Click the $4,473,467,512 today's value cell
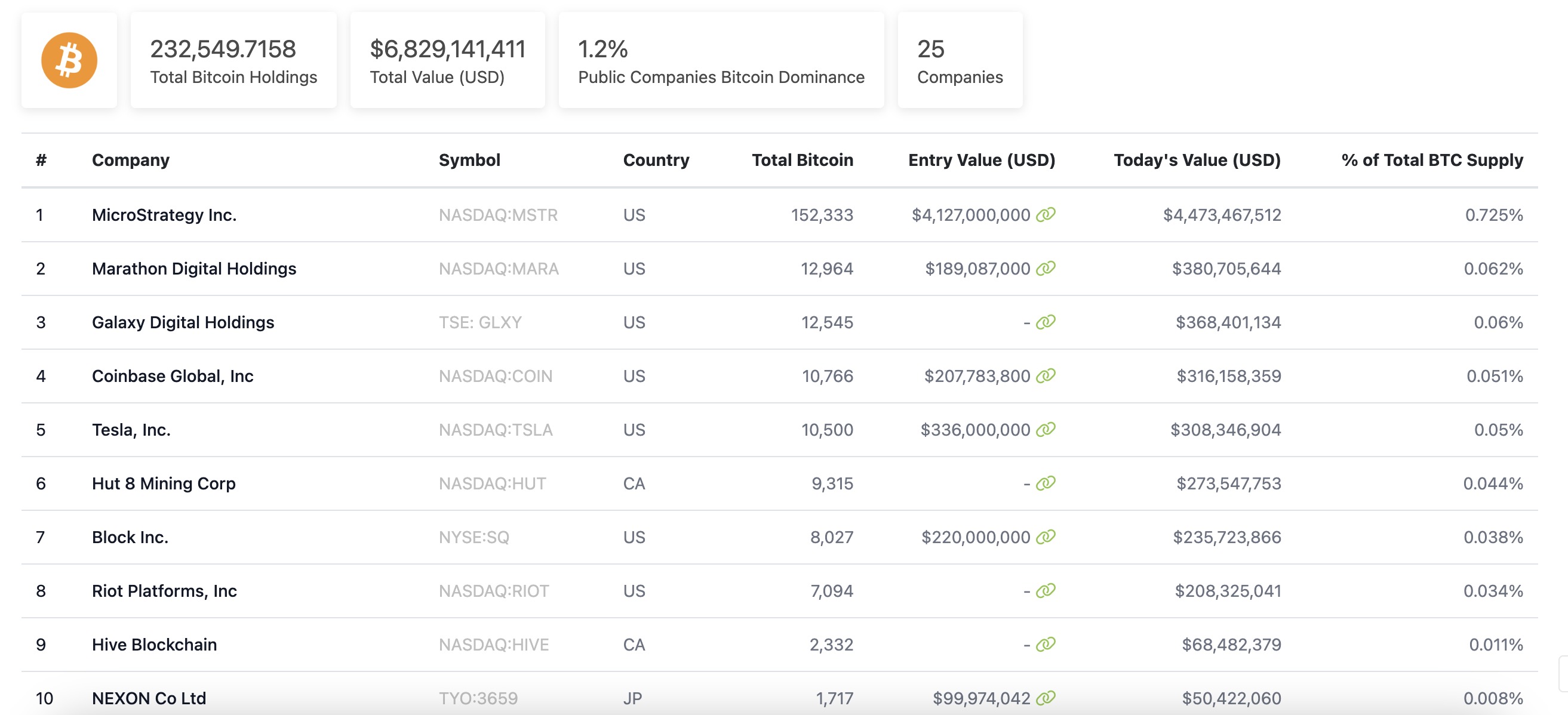Screen dimensions: 1568x715 tap(1222, 215)
